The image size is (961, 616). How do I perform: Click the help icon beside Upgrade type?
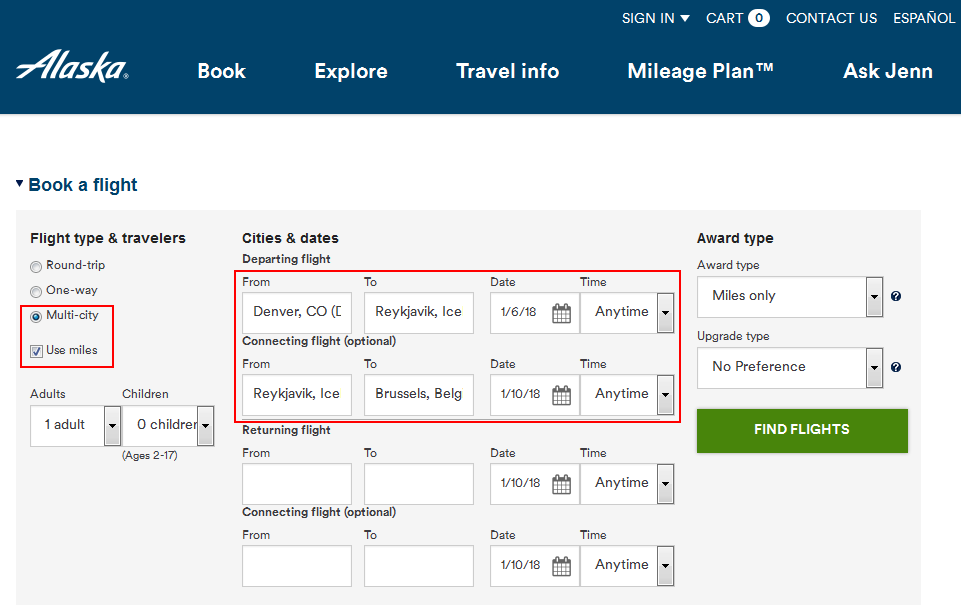pos(896,368)
